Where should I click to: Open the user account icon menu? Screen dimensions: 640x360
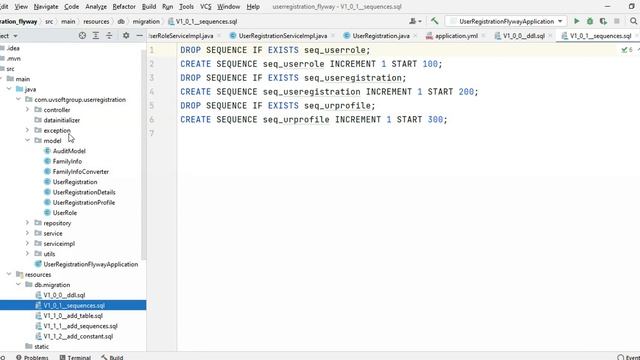[x=415, y=21]
